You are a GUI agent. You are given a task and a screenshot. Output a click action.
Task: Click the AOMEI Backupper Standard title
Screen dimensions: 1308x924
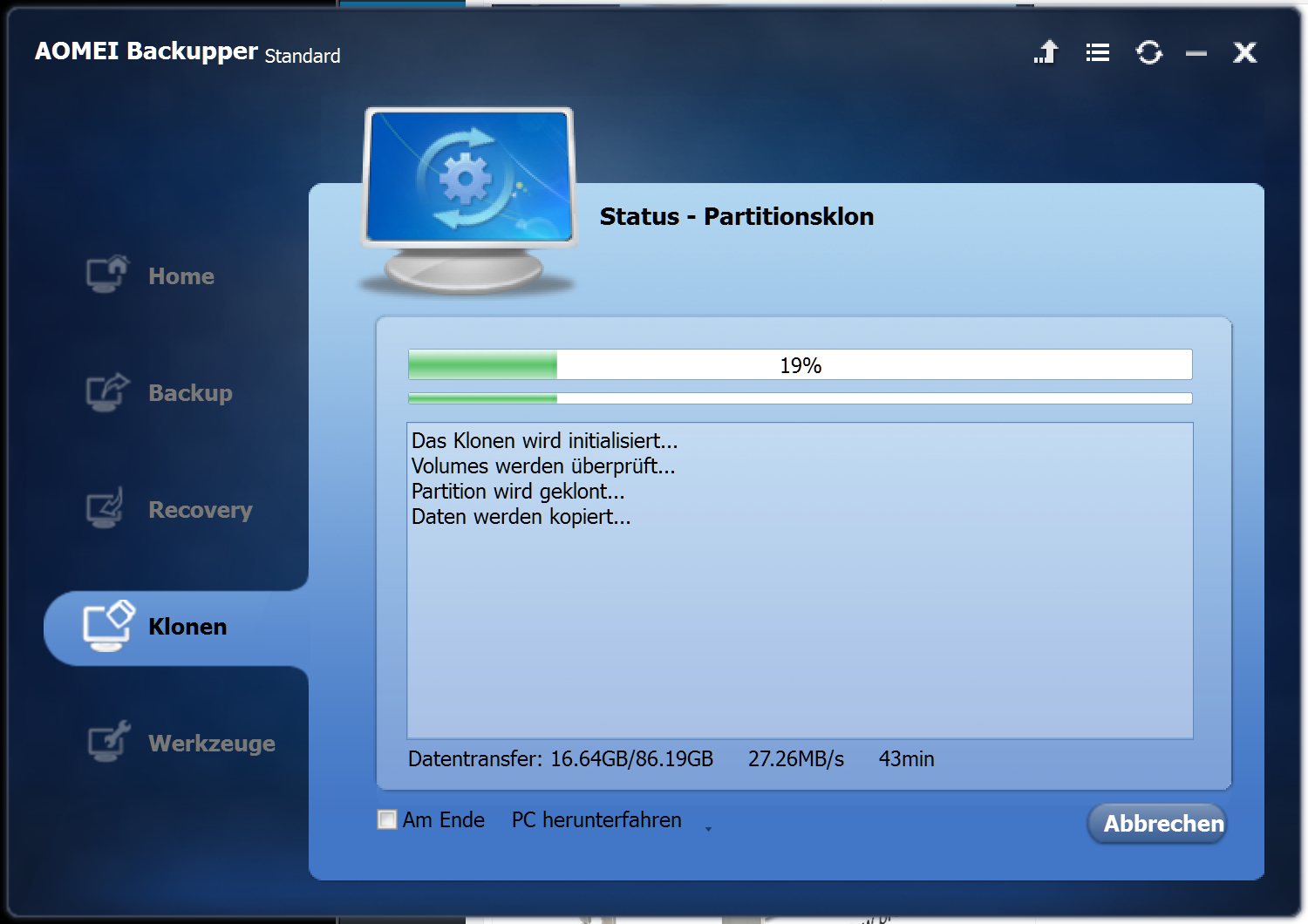[187, 52]
